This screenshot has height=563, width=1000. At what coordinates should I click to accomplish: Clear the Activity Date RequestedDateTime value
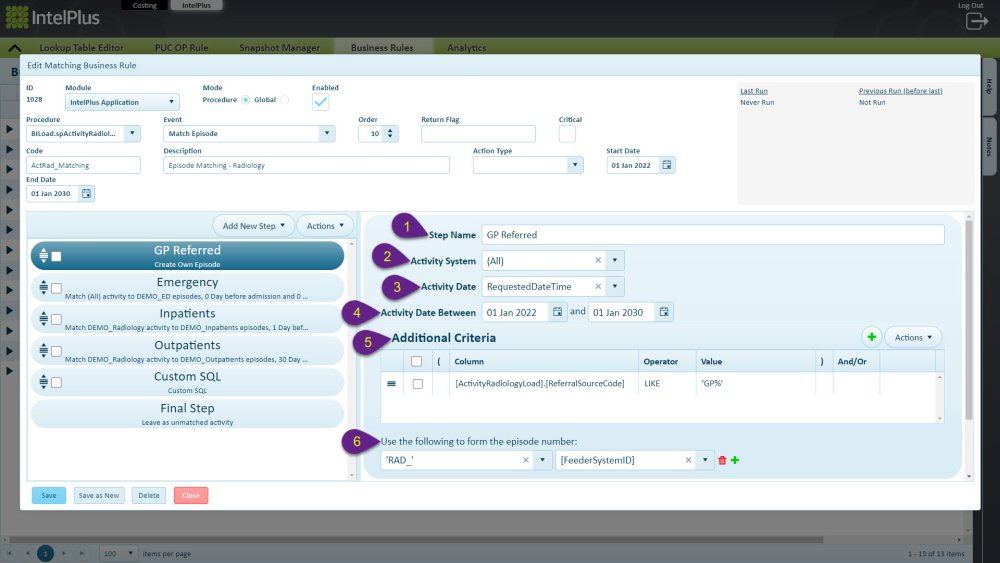tap(598, 286)
